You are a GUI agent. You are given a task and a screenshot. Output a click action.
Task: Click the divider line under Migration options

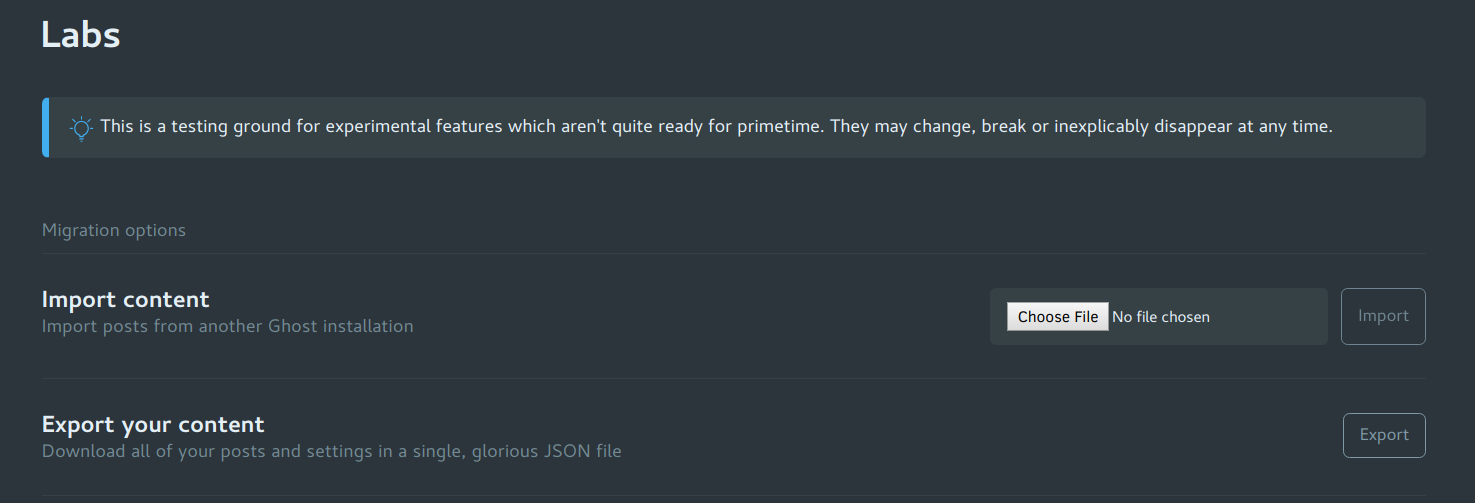click(734, 253)
